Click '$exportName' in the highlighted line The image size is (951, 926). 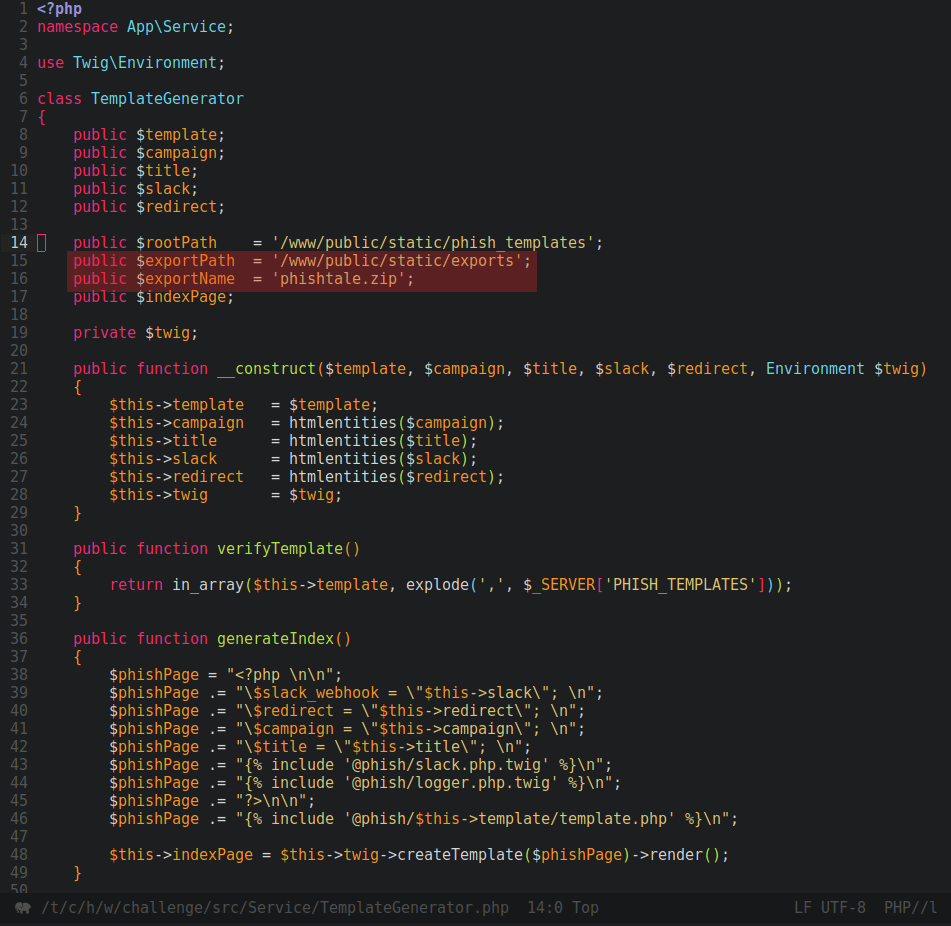pyautogui.click(x=186, y=279)
